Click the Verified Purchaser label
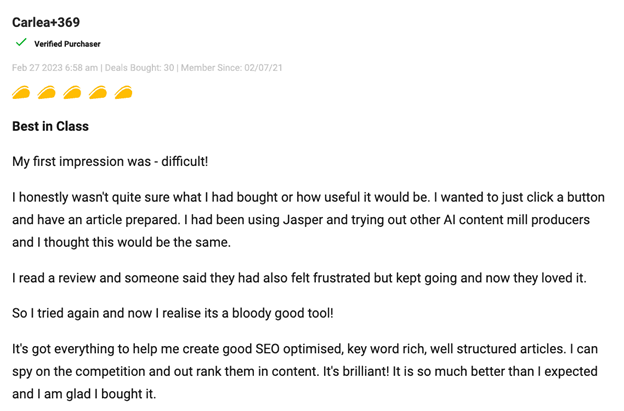This screenshot has width=624, height=411. point(67,44)
